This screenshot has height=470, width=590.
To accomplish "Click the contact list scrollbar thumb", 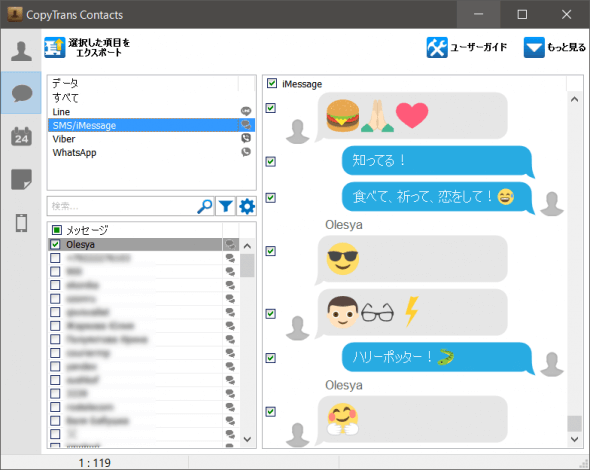I will click(247, 265).
